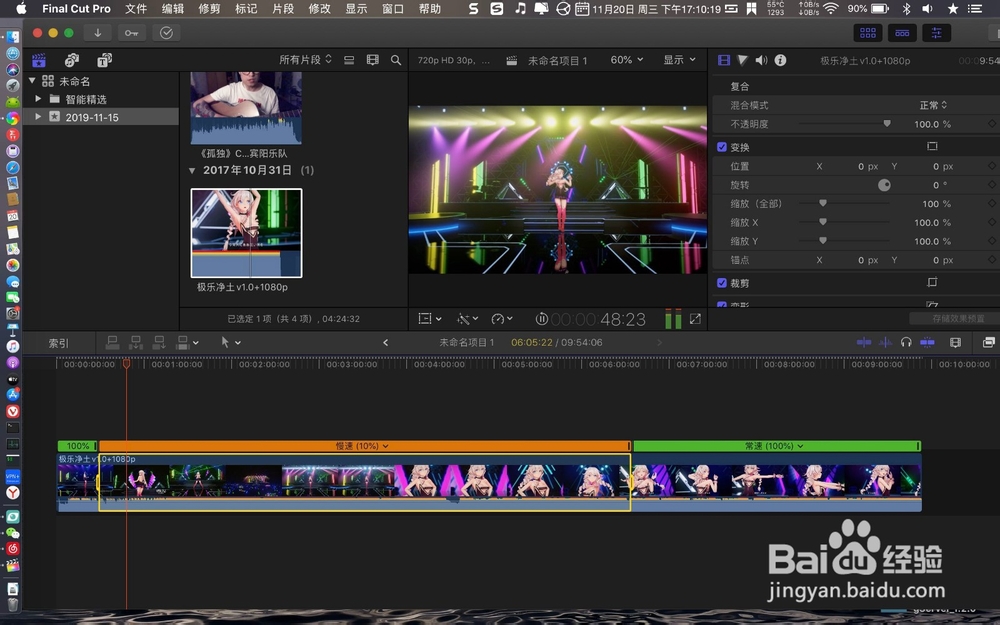Open the color inspector tab

[742, 60]
